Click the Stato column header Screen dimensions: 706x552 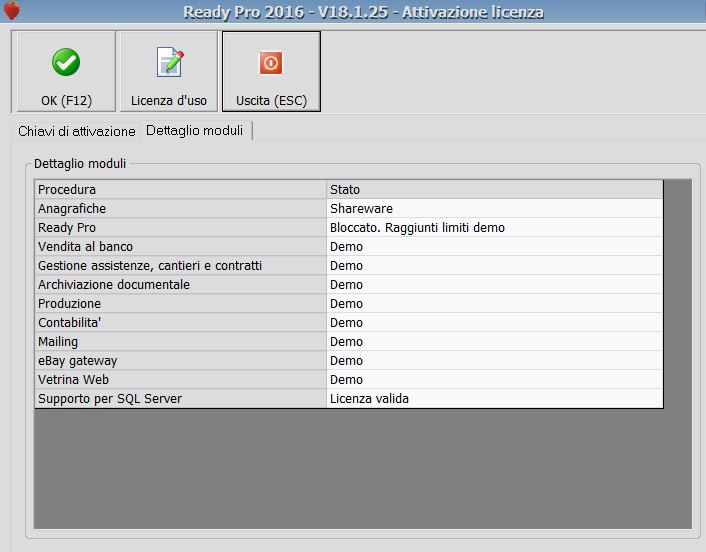coord(495,190)
